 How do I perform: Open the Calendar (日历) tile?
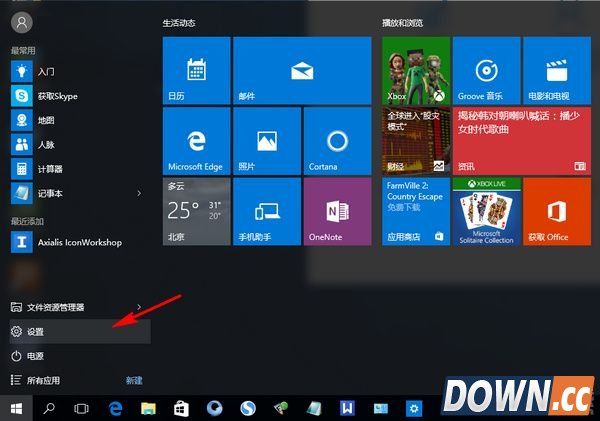pyautogui.click(x=196, y=71)
